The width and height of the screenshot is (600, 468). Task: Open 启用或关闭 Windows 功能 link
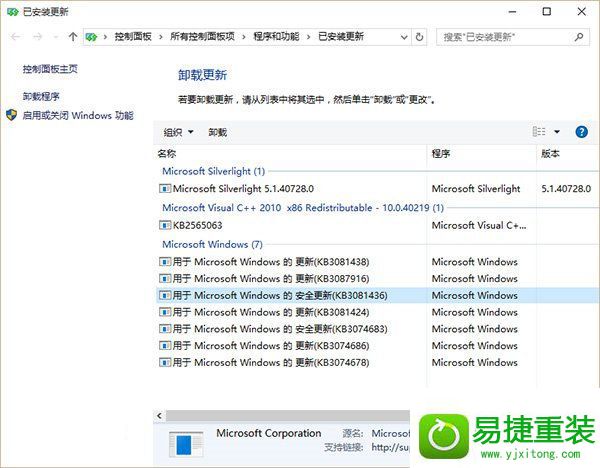pos(78,115)
